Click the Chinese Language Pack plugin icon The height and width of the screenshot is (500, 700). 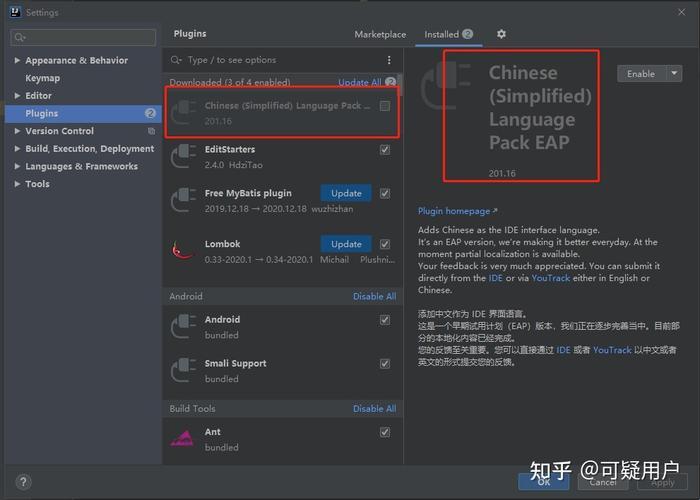(x=183, y=112)
